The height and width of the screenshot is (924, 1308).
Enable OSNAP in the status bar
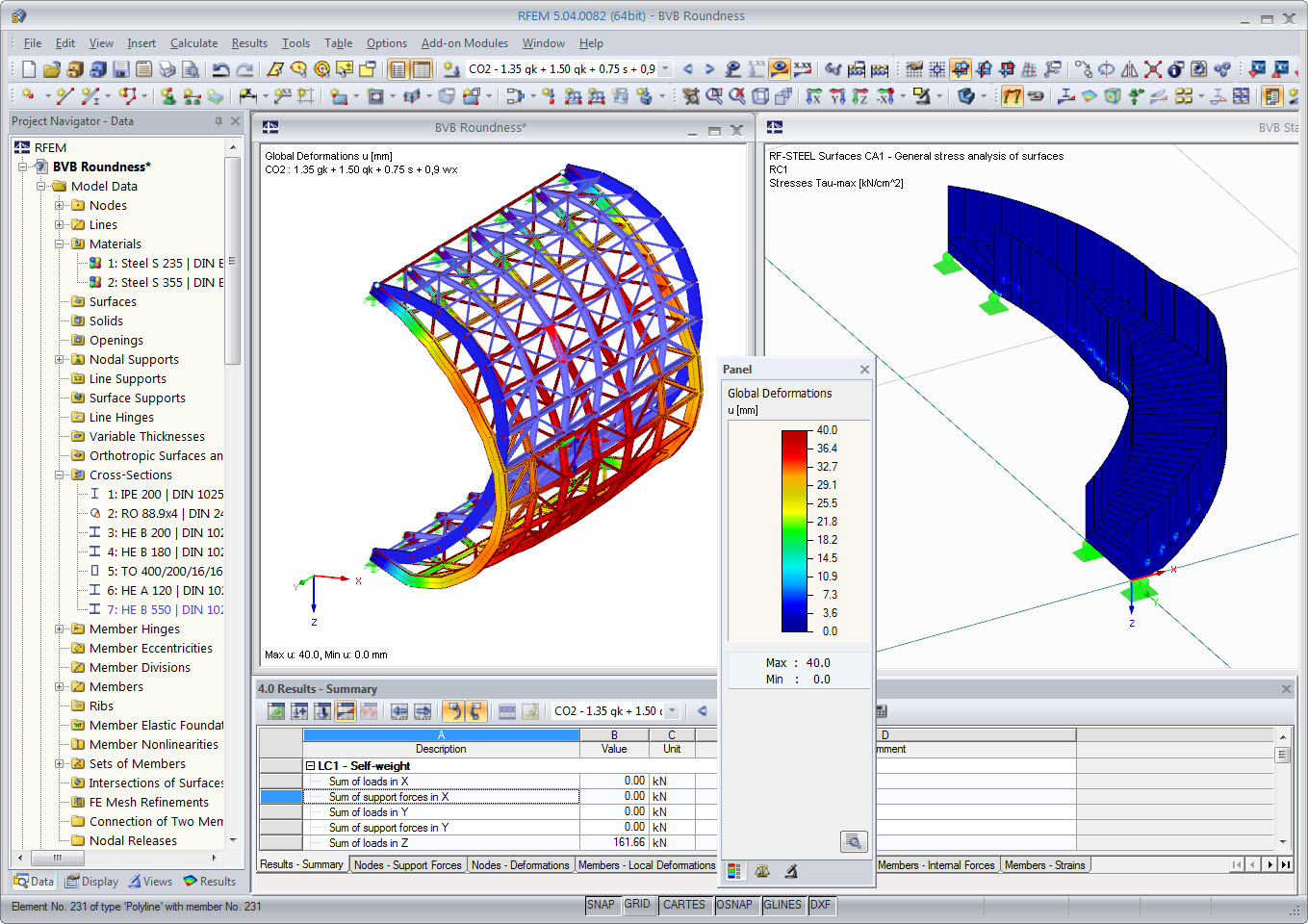pyautogui.click(x=736, y=905)
